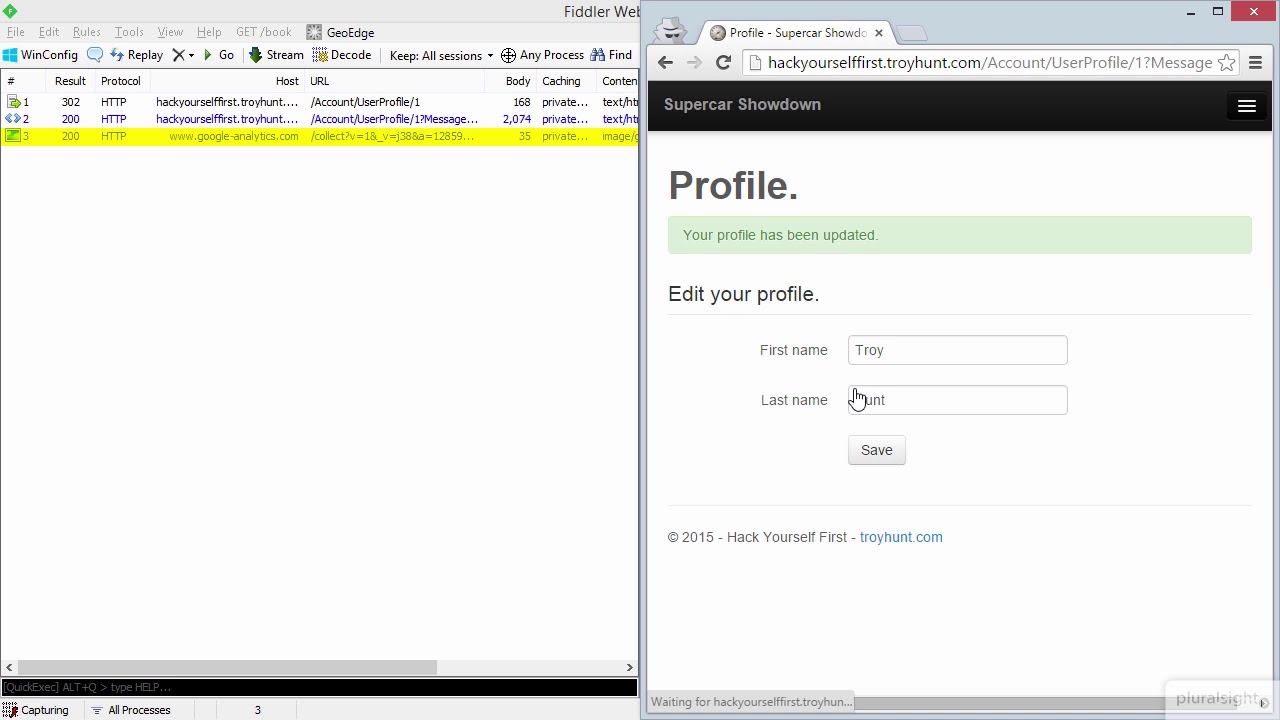Viewport: 1280px width, 720px height.
Task: Click the session 2 HTML icon
Action: click(13, 119)
